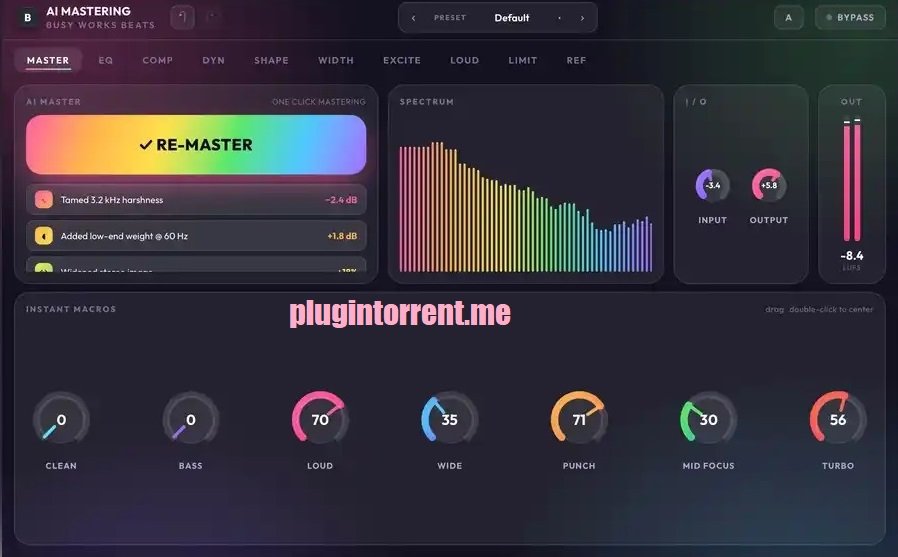The image size is (898, 557).
Task: Click the rainbow spectrum analyzer display
Action: (x=526, y=207)
